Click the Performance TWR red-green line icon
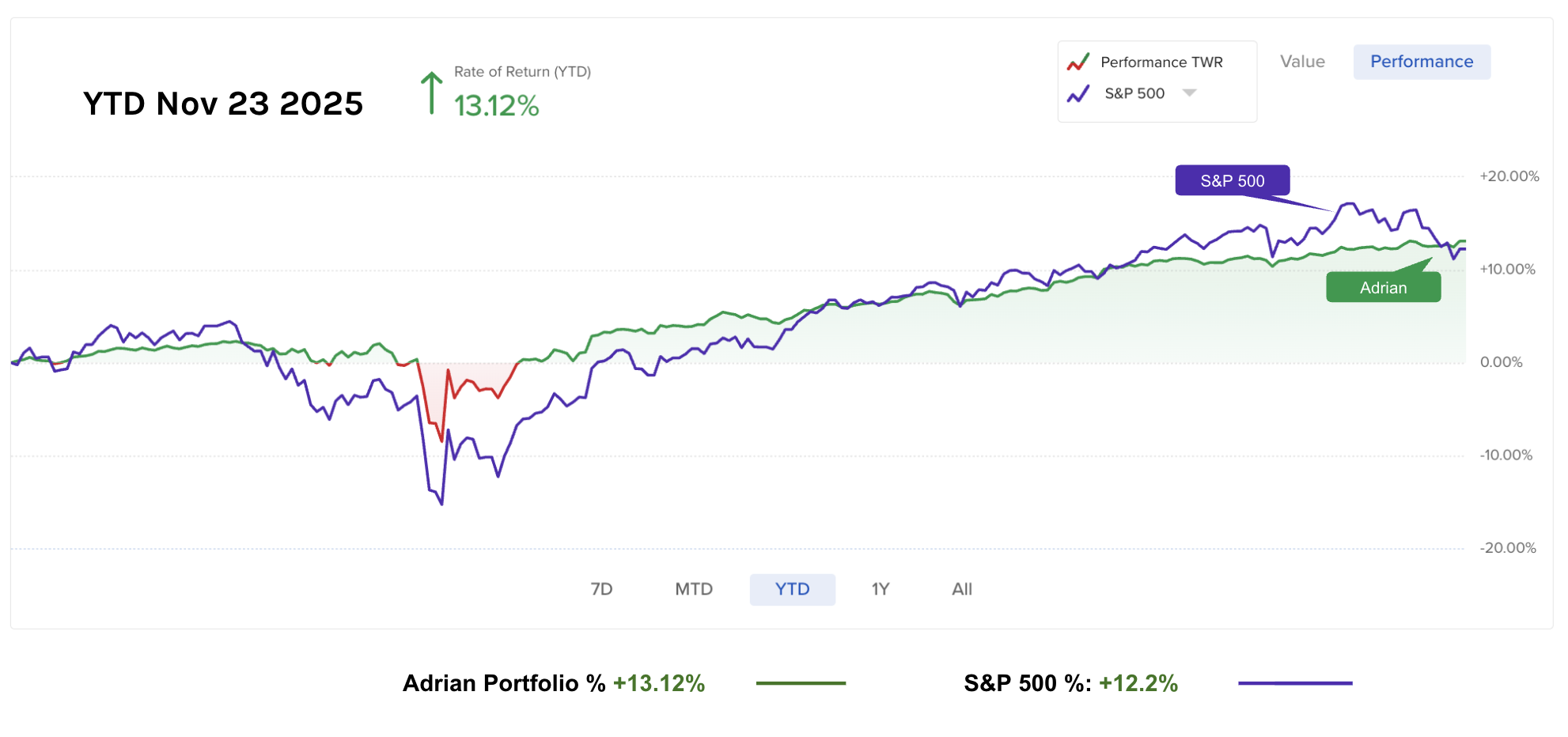This screenshot has height=737, width=1568. [x=1078, y=62]
